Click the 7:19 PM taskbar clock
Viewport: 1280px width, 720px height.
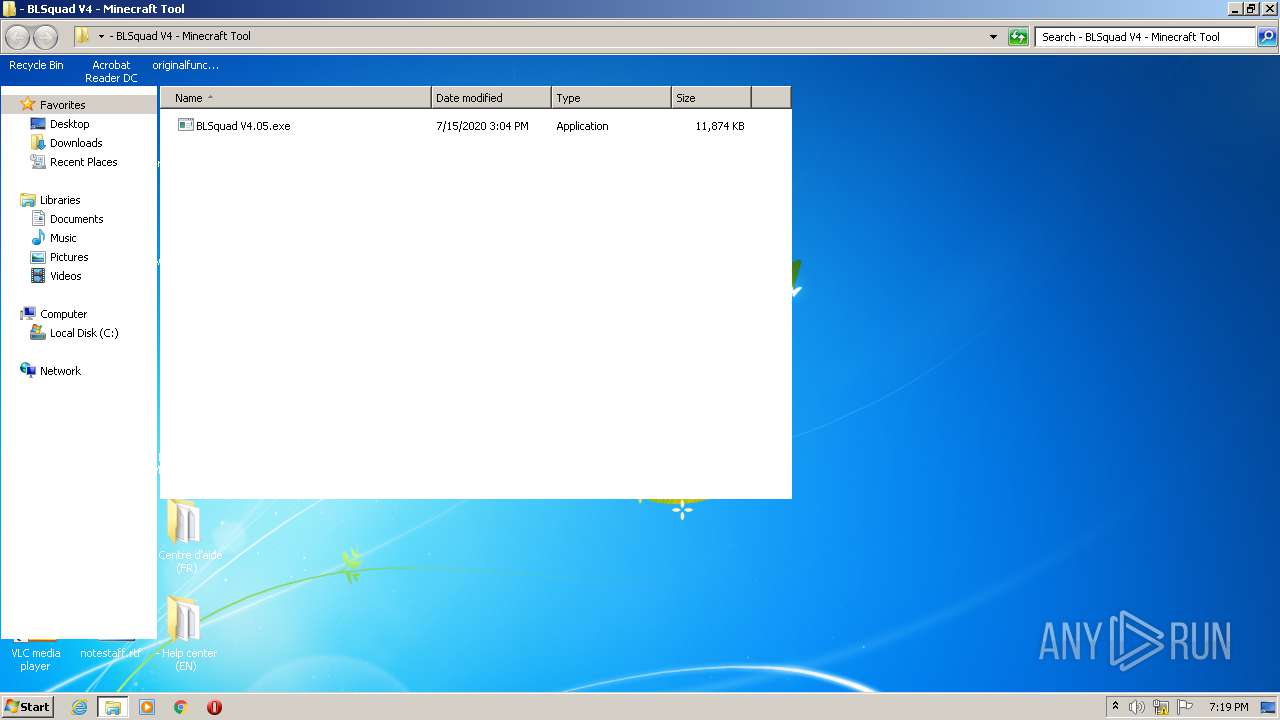tap(1228, 707)
